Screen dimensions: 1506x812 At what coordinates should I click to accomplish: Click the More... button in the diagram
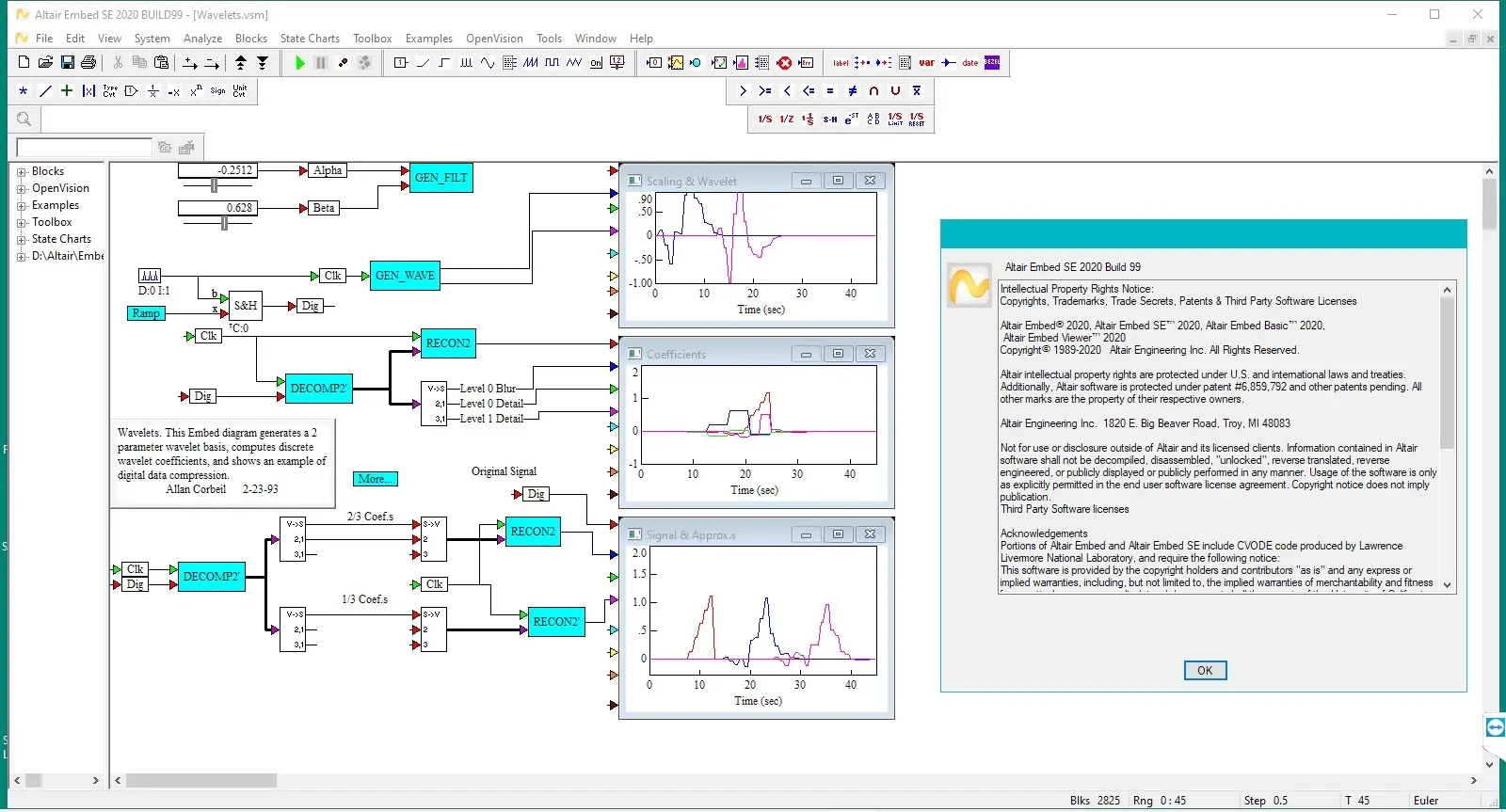(x=376, y=479)
